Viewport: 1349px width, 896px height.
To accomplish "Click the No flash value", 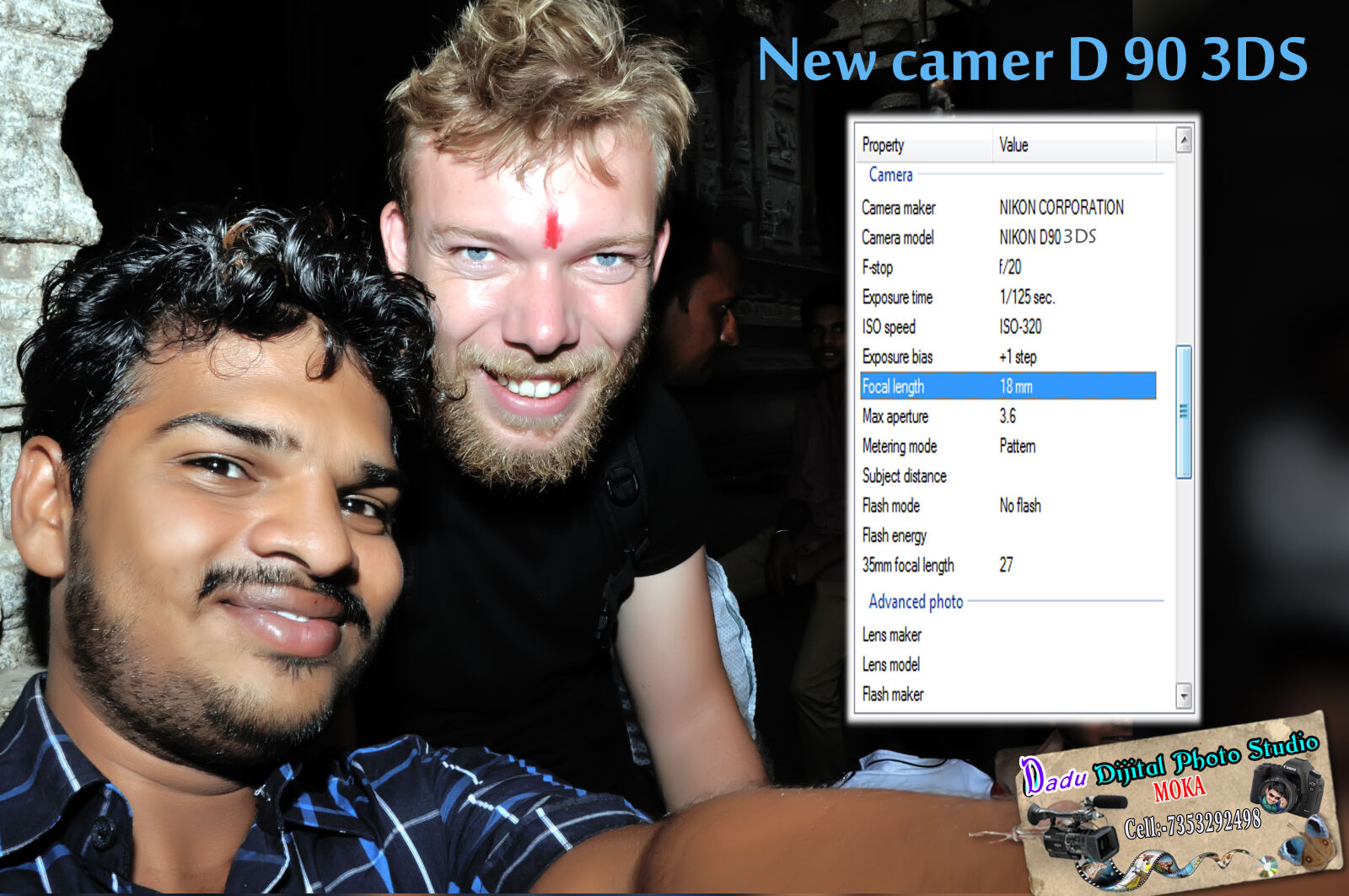I will tap(1020, 506).
